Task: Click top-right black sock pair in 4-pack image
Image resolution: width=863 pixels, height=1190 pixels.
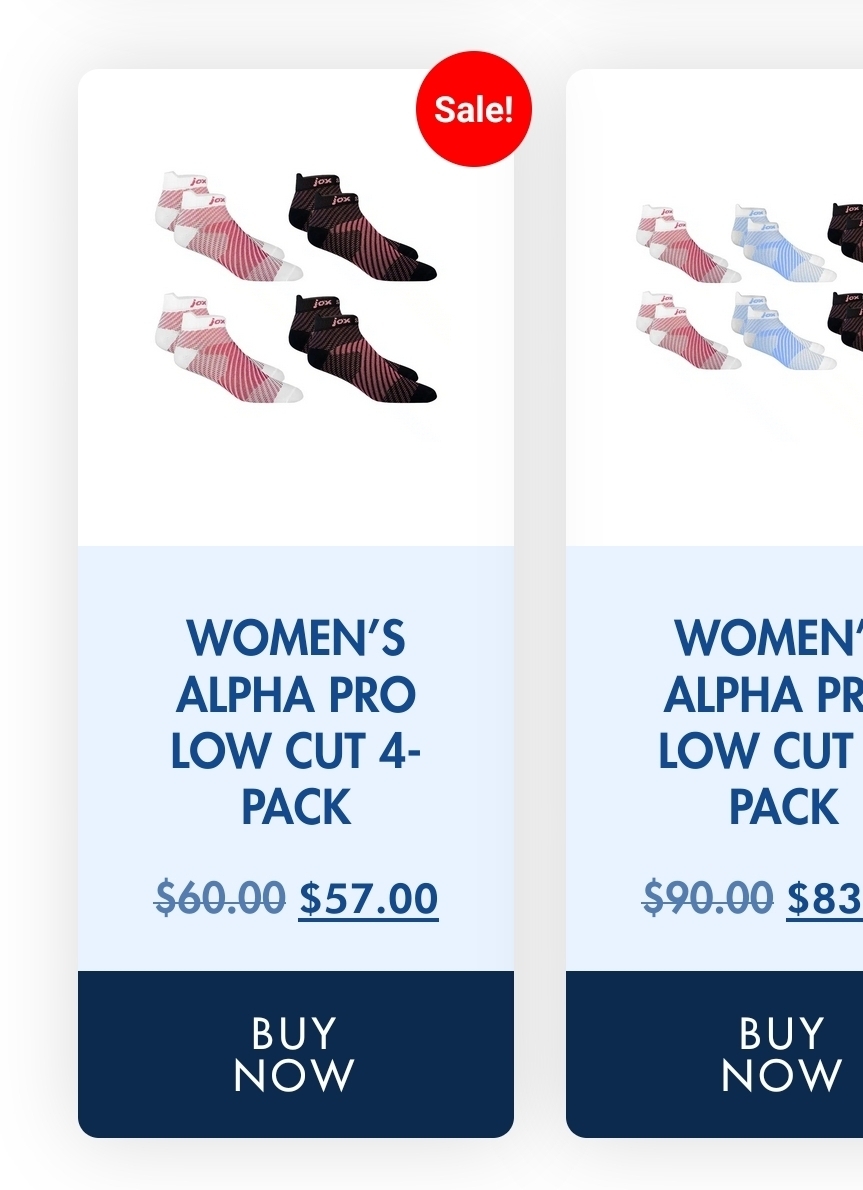Action: [x=361, y=226]
